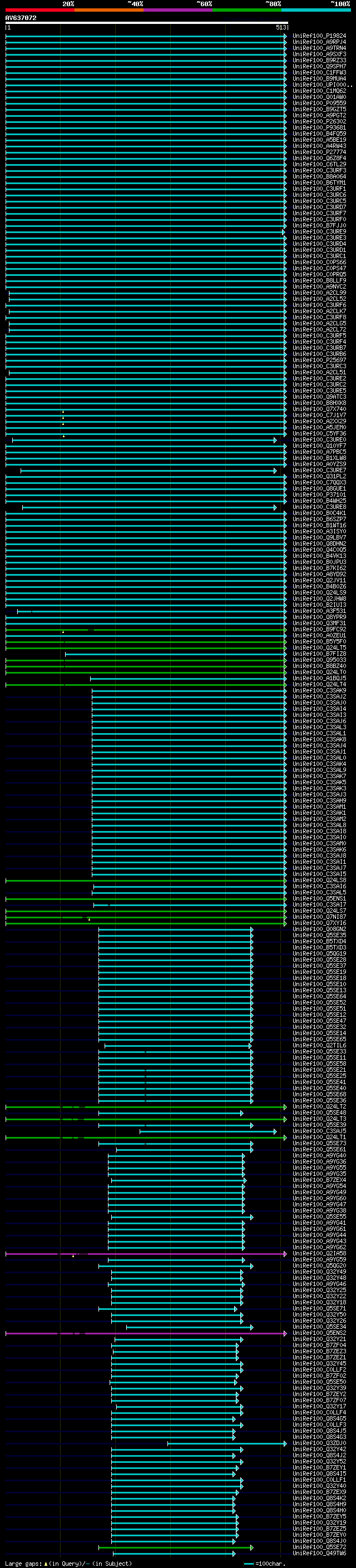Open hit UniRef100_P19824

(319, 36)
